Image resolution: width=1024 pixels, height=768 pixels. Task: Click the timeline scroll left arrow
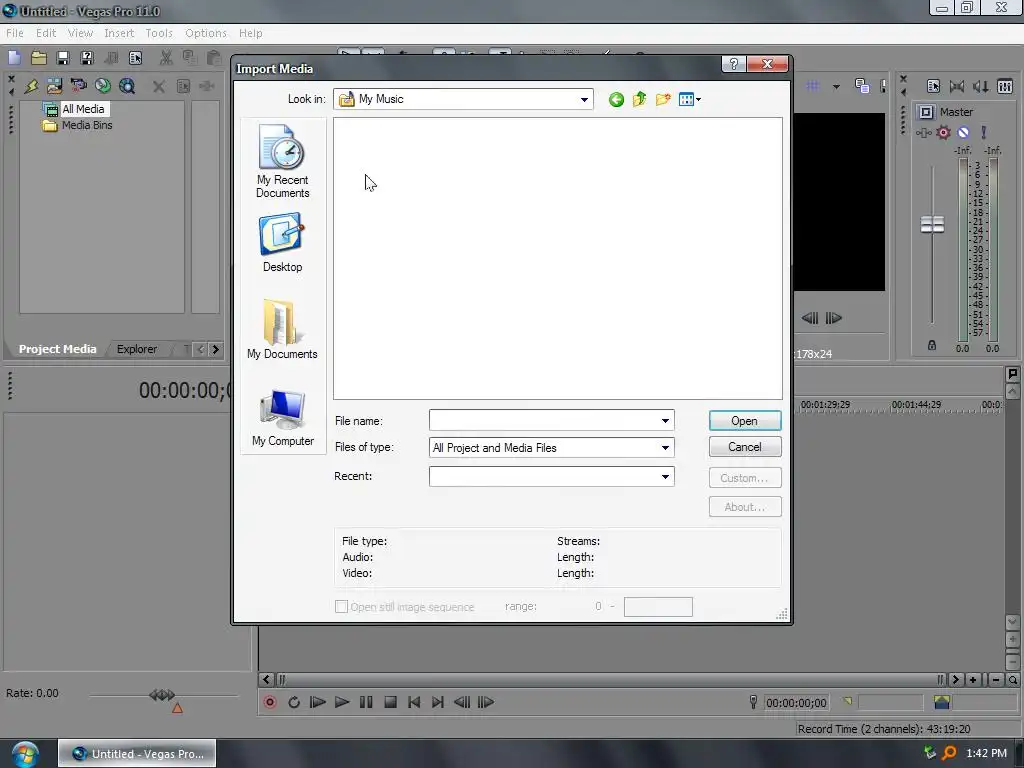(266, 680)
